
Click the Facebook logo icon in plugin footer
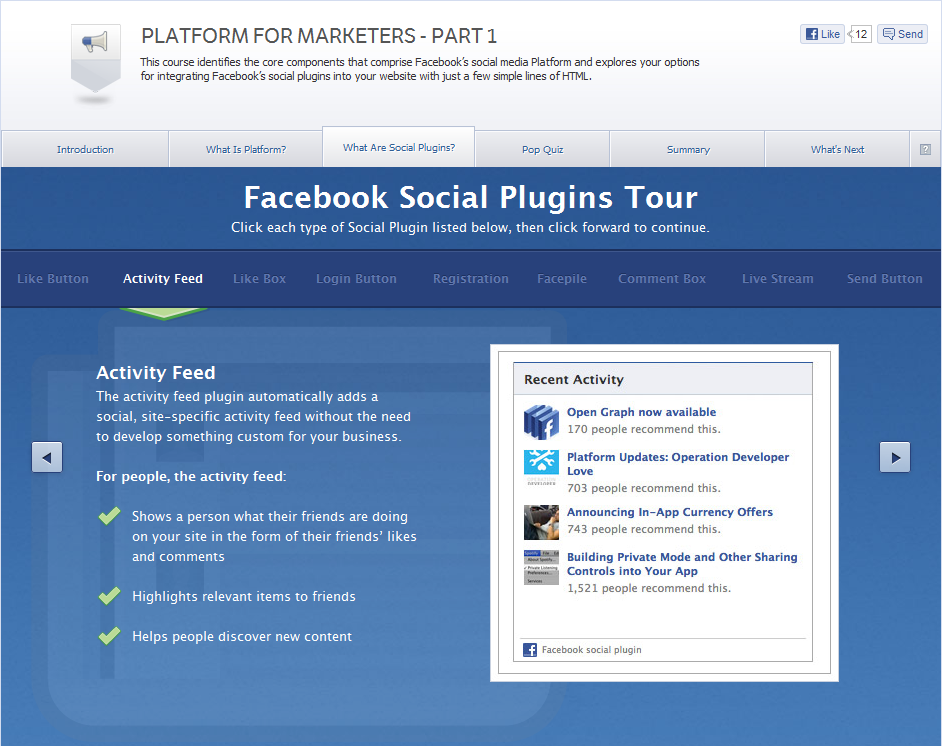pyautogui.click(x=530, y=650)
